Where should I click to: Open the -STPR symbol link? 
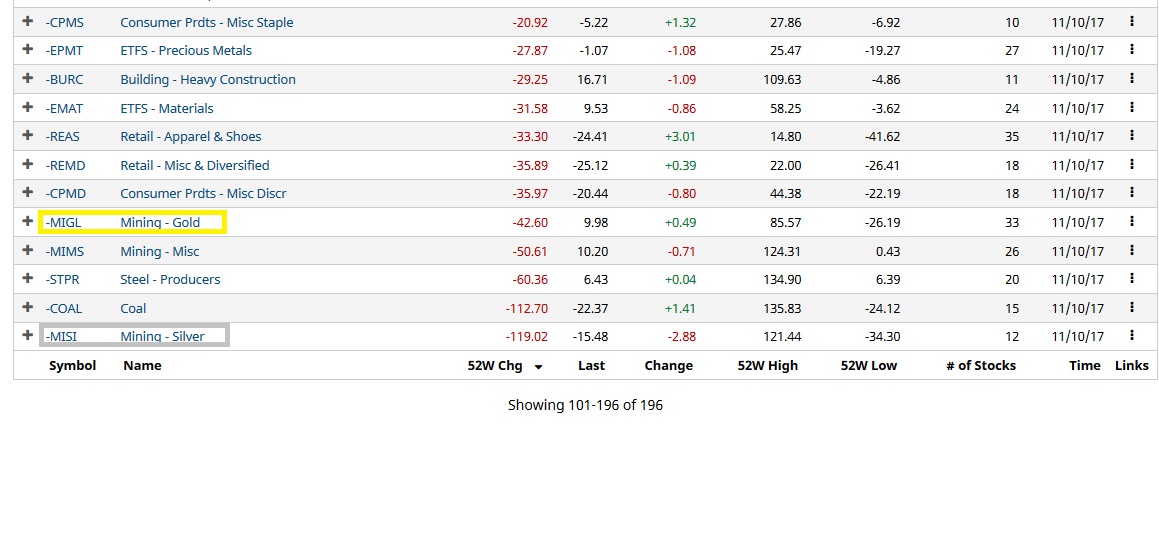coord(62,280)
